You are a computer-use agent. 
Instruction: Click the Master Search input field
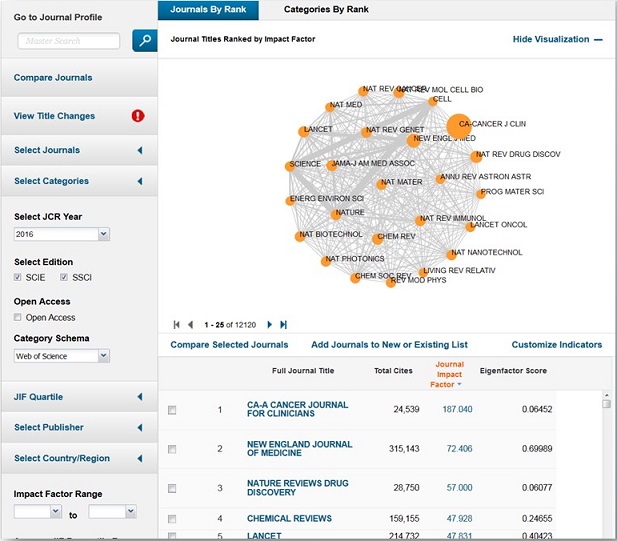point(68,41)
